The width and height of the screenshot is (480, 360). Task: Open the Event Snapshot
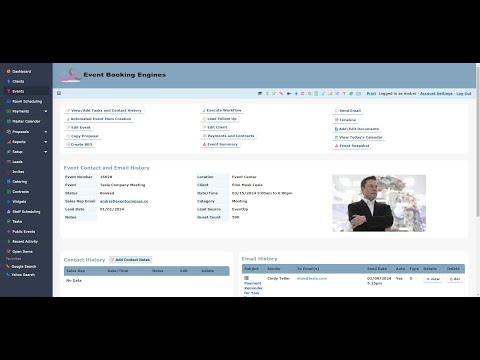pos(352,146)
